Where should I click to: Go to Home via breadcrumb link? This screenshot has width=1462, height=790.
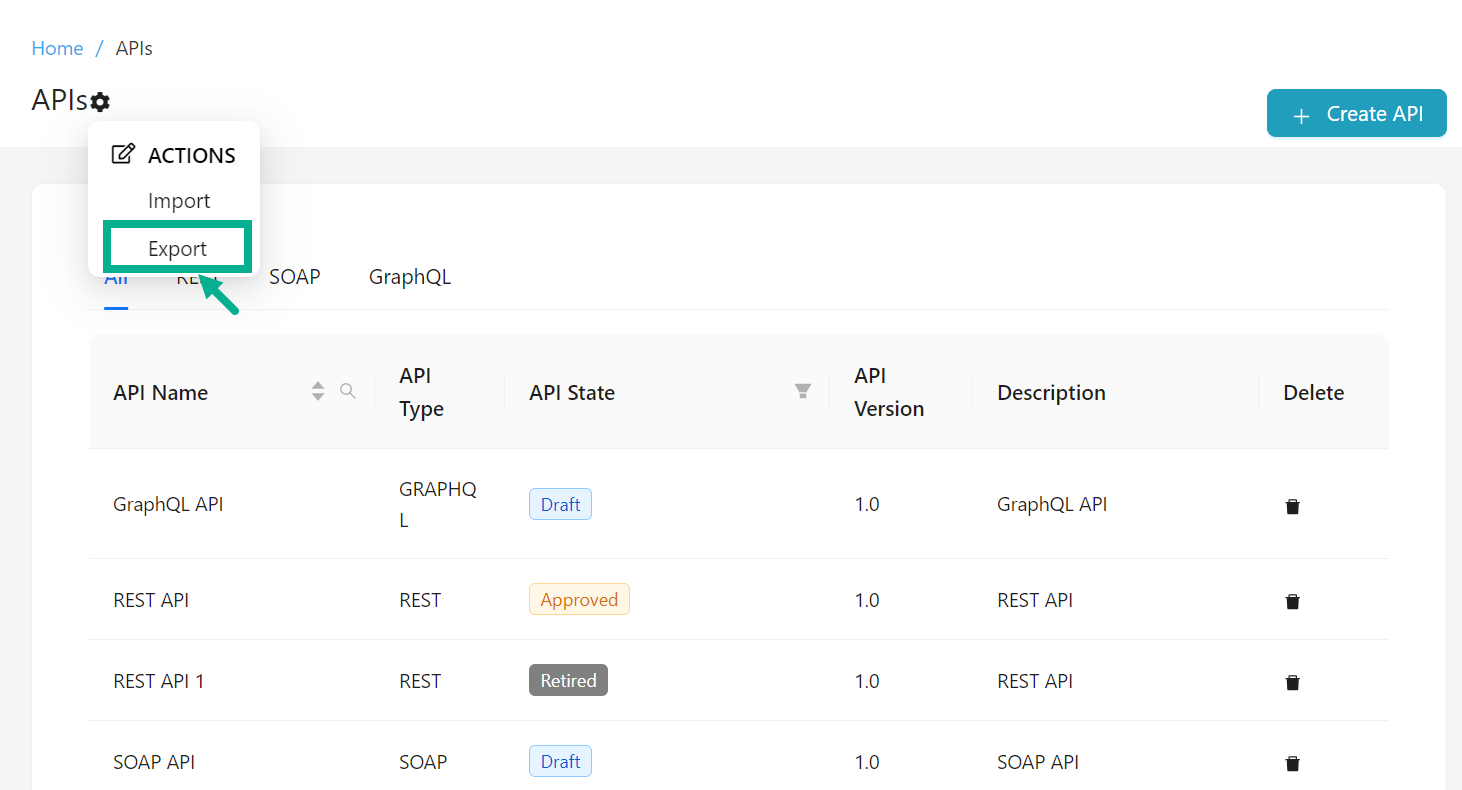57,48
